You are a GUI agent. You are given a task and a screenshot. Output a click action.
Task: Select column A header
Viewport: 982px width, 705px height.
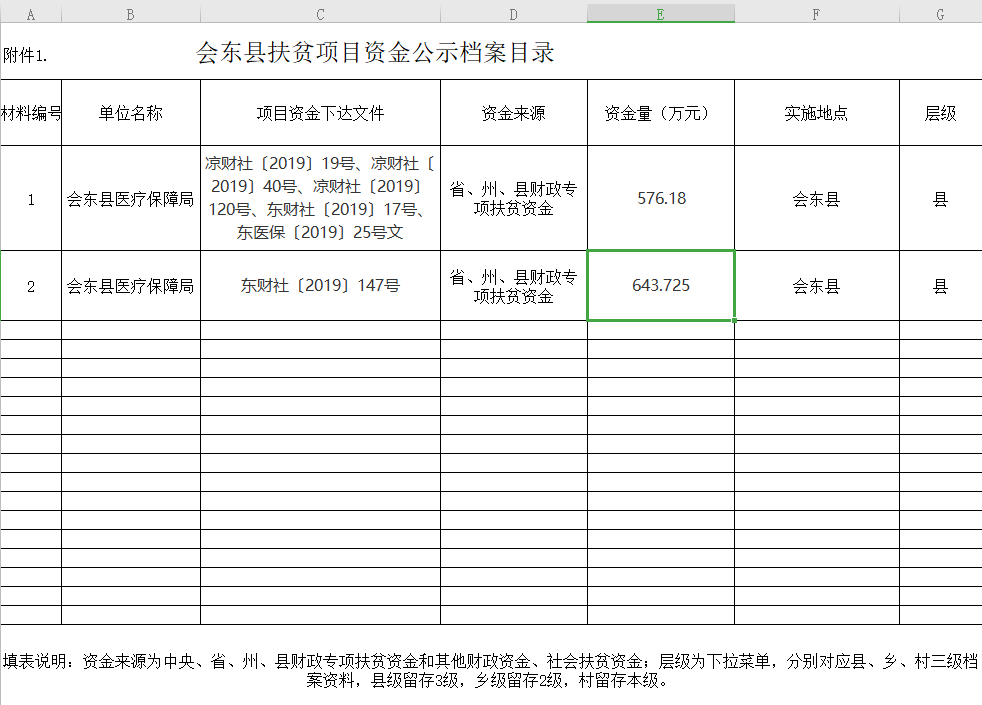[x=30, y=14]
